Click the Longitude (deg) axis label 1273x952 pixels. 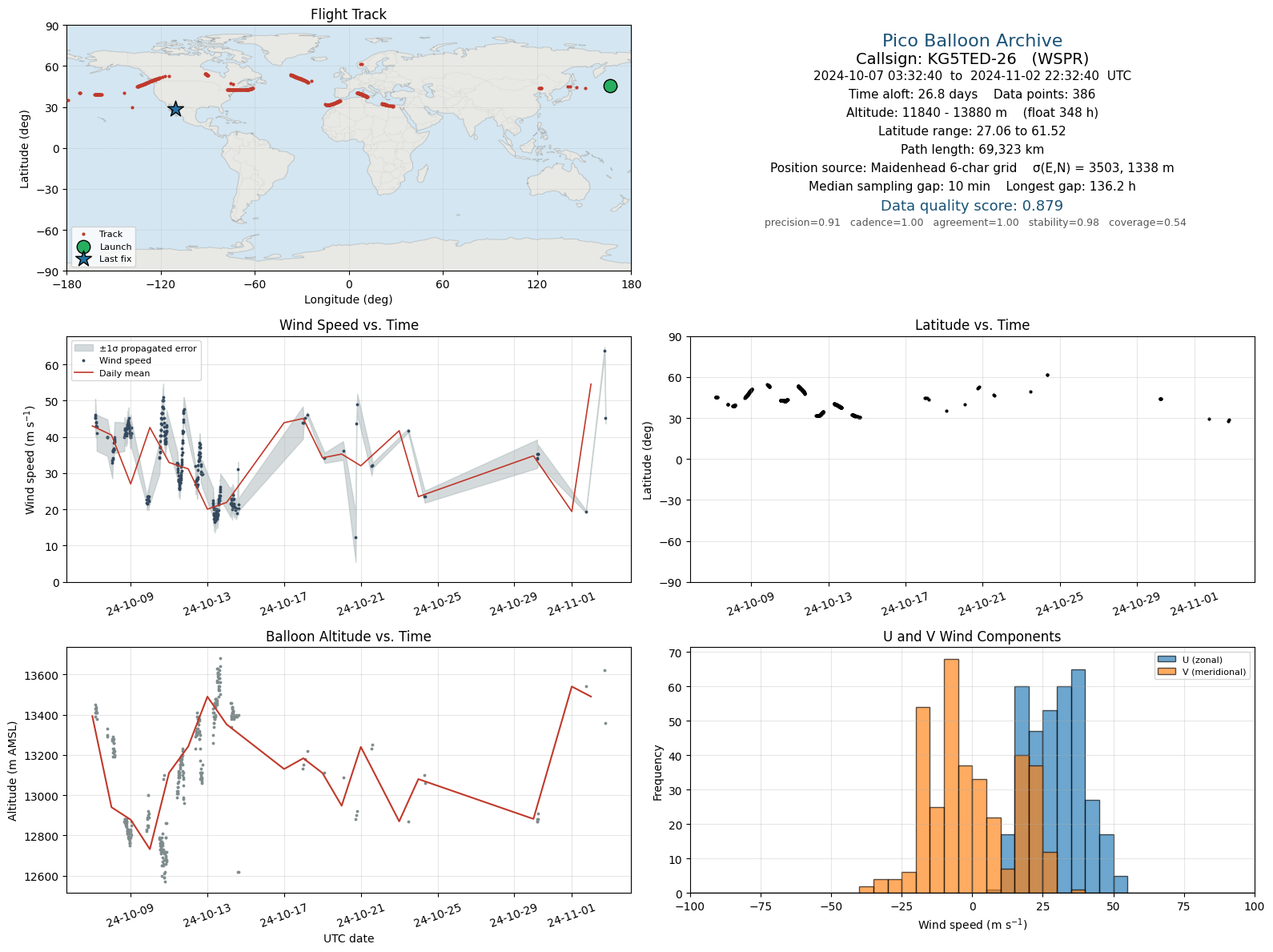click(x=348, y=299)
